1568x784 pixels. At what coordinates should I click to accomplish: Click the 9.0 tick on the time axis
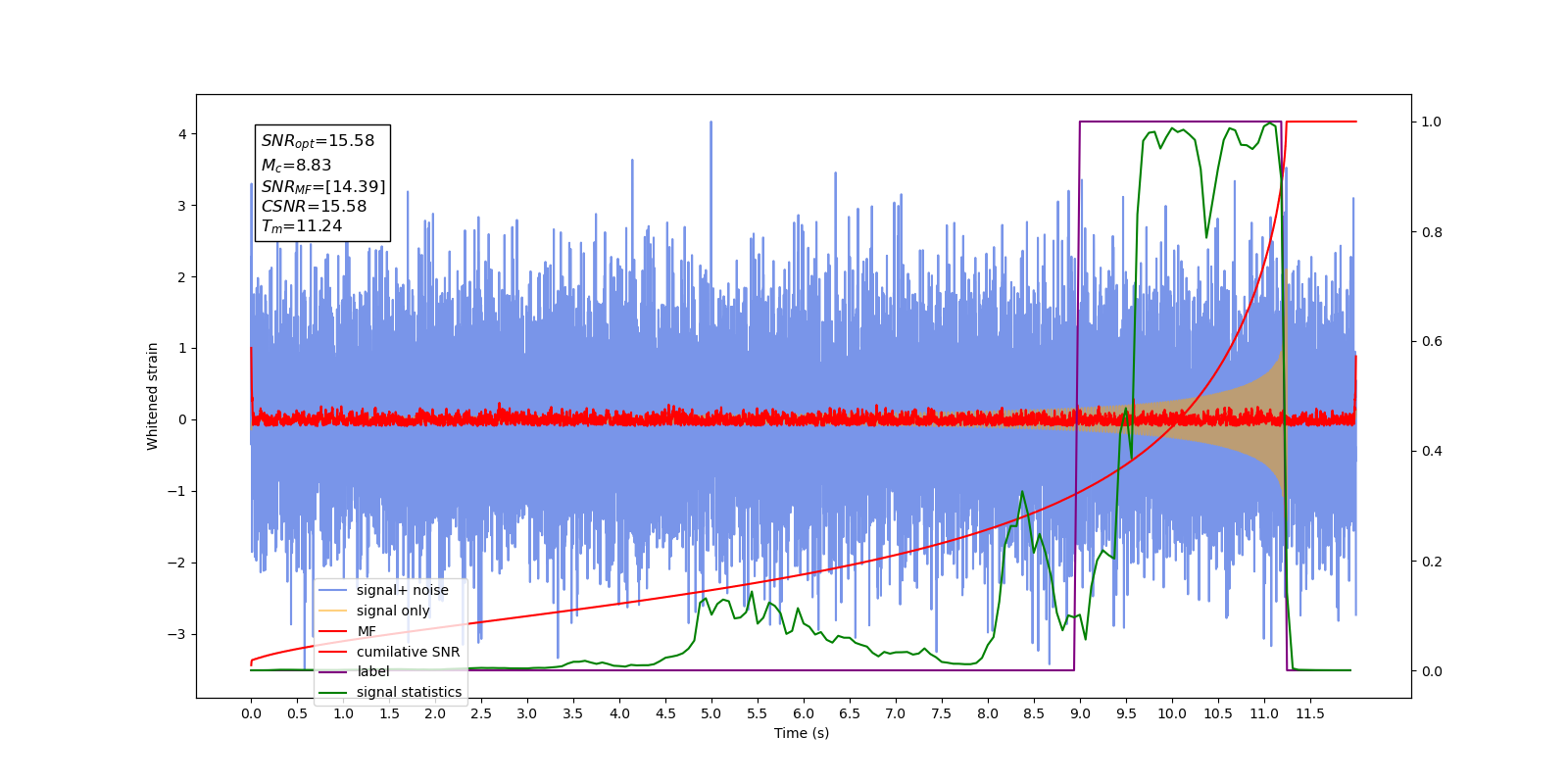1080,713
